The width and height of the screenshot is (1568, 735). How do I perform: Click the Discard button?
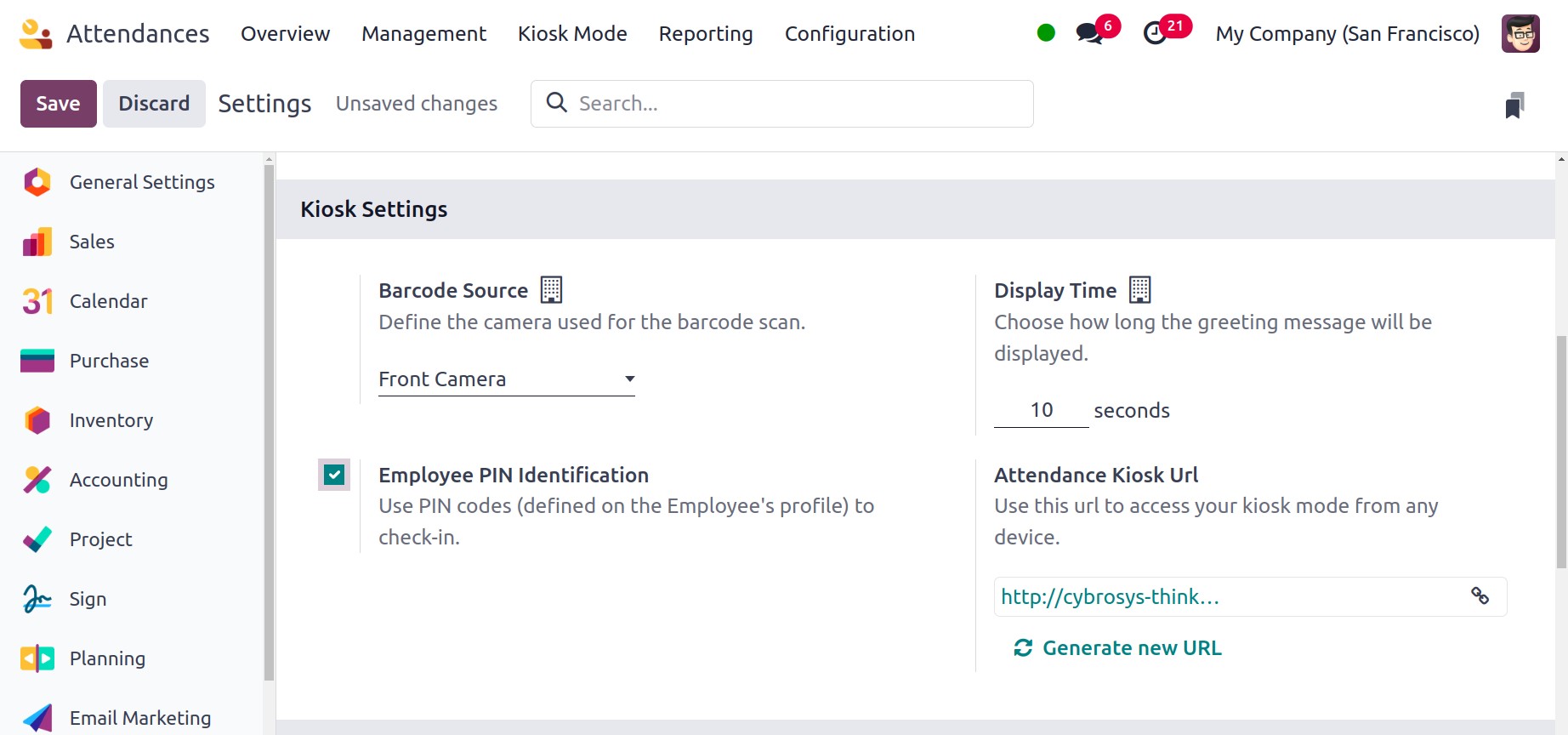click(154, 104)
